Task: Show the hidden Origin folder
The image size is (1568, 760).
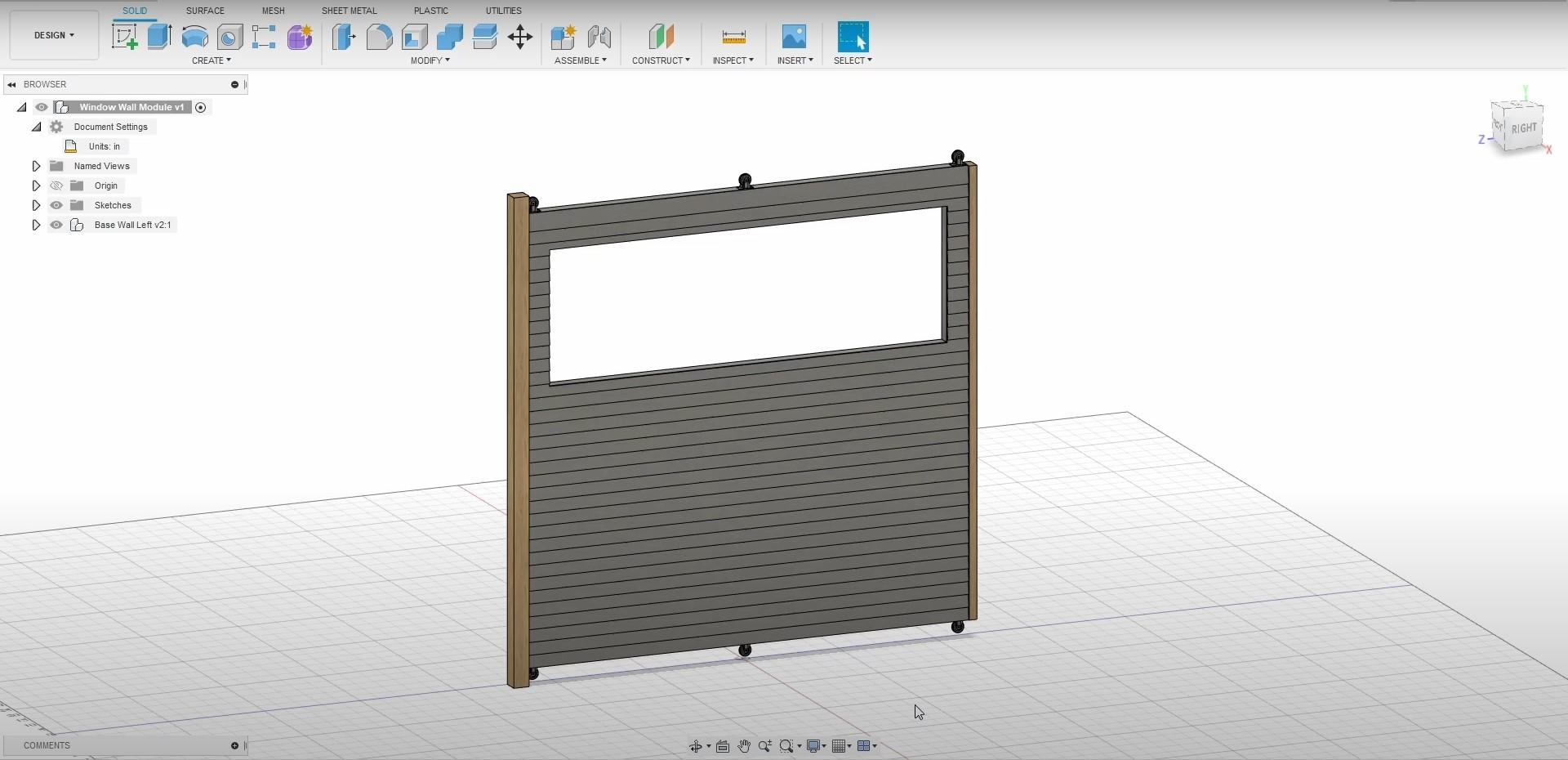Action: [56, 186]
